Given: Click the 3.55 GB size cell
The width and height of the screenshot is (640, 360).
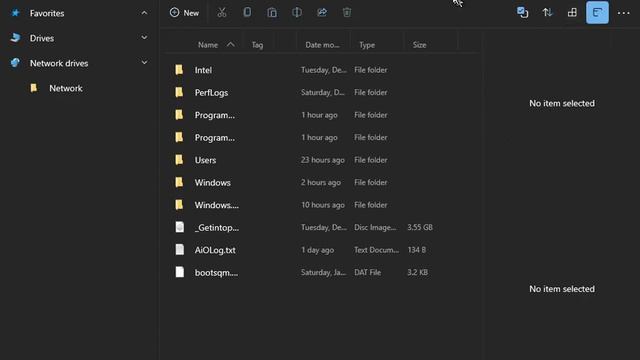Looking at the screenshot, I should pos(420,227).
